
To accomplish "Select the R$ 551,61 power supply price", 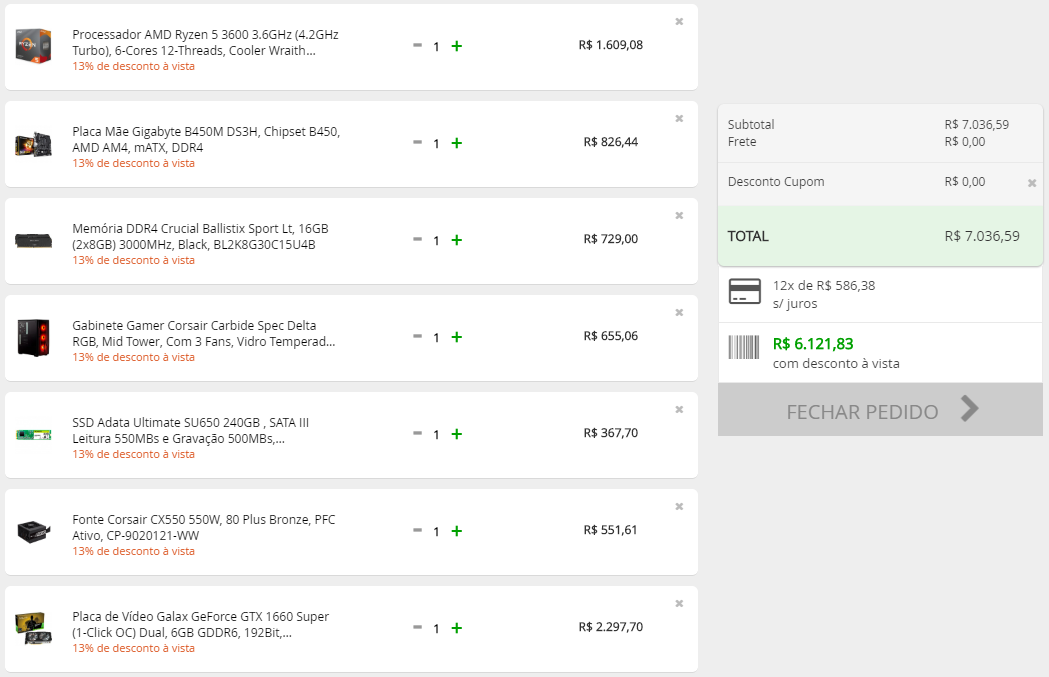I will (610, 530).
